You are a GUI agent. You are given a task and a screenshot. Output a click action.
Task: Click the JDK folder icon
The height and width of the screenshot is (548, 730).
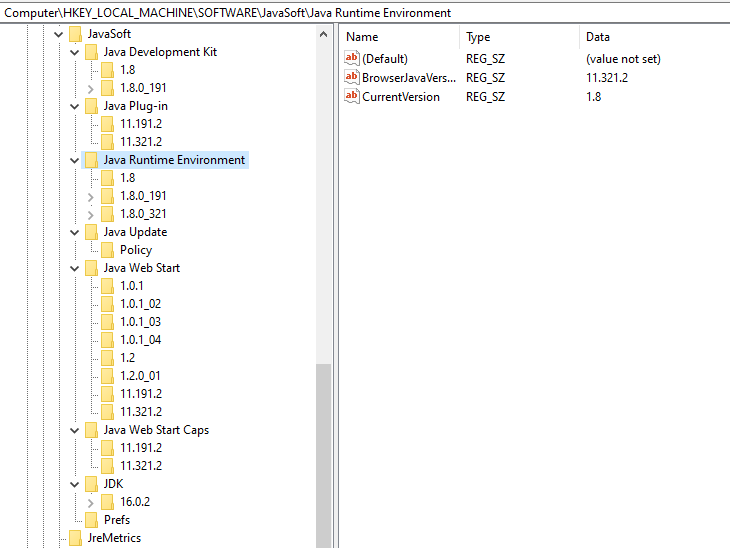click(91, 484)
